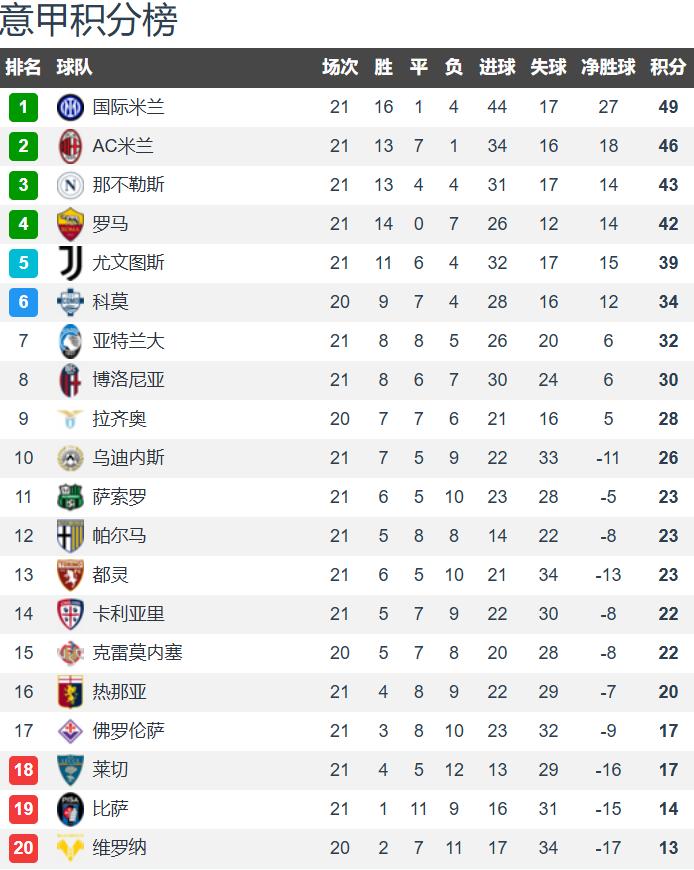Click the 意甲积分榜 title heading

click(x=90, y=20)
